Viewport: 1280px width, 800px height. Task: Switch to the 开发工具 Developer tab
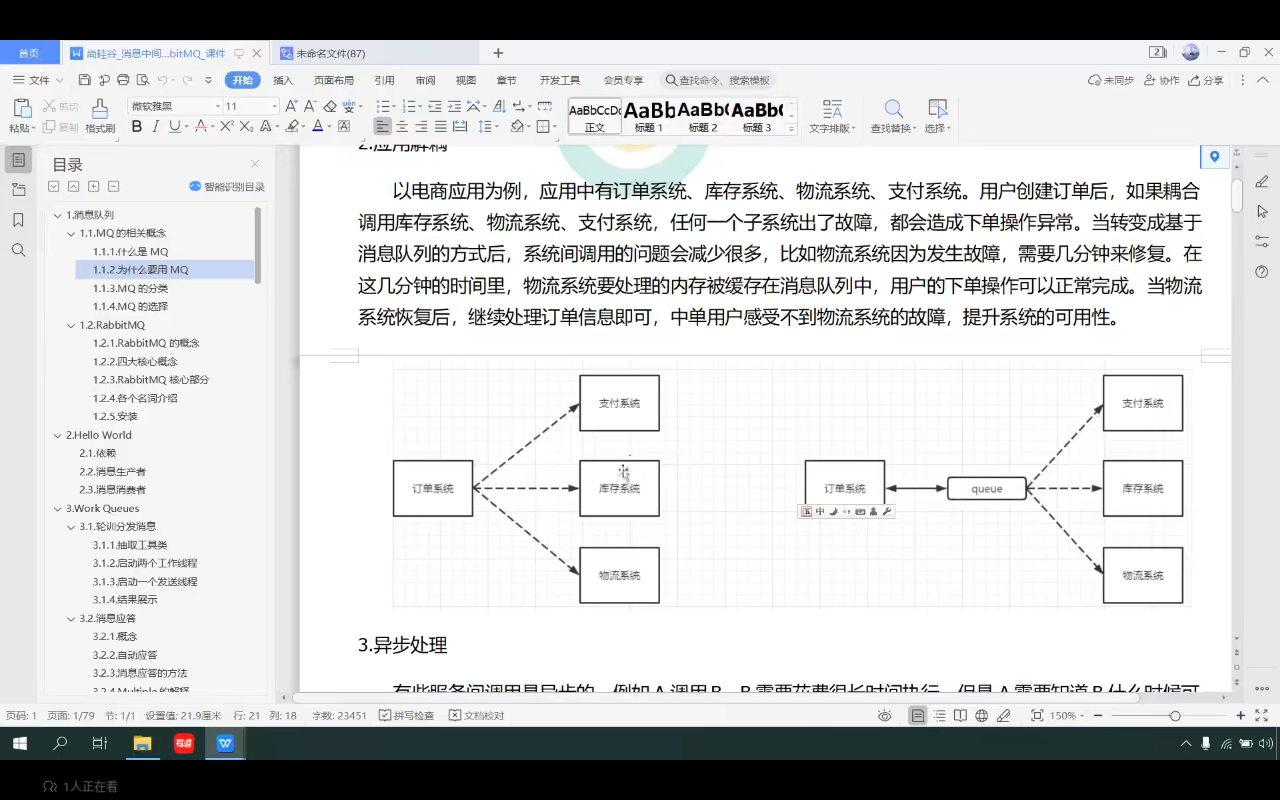click(559, 80)
